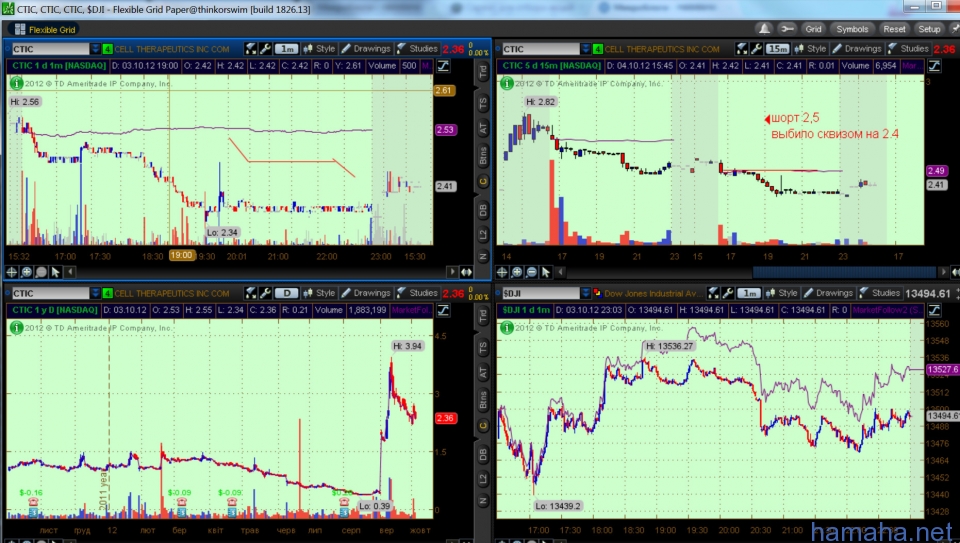Expand symbol dropdown in top-right 15m chart
This screenshot has width=960, height=543.
pos(586,49)
